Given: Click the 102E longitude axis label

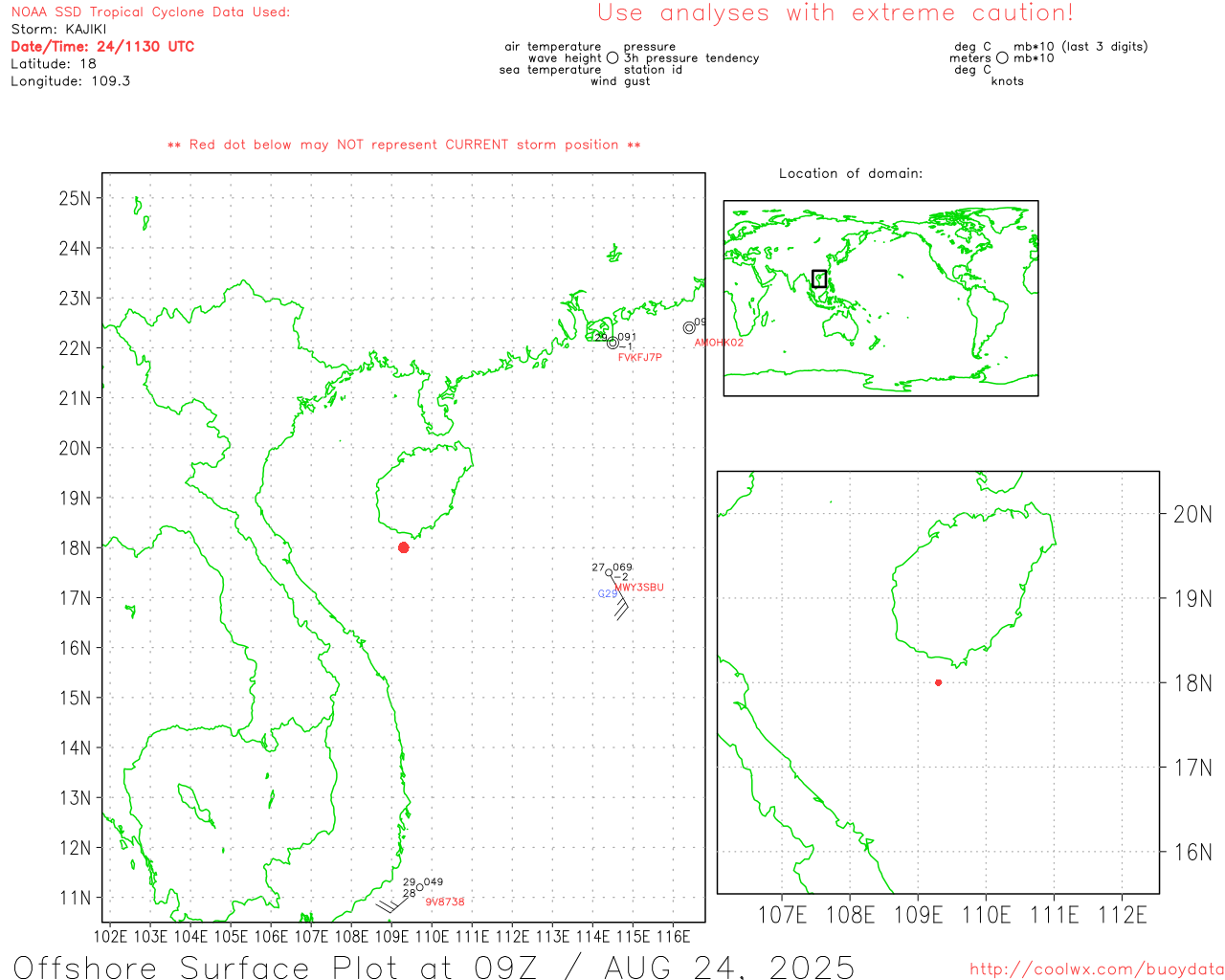Looking at the screenshot, I should pyautogui.click(x=110, y=936).
